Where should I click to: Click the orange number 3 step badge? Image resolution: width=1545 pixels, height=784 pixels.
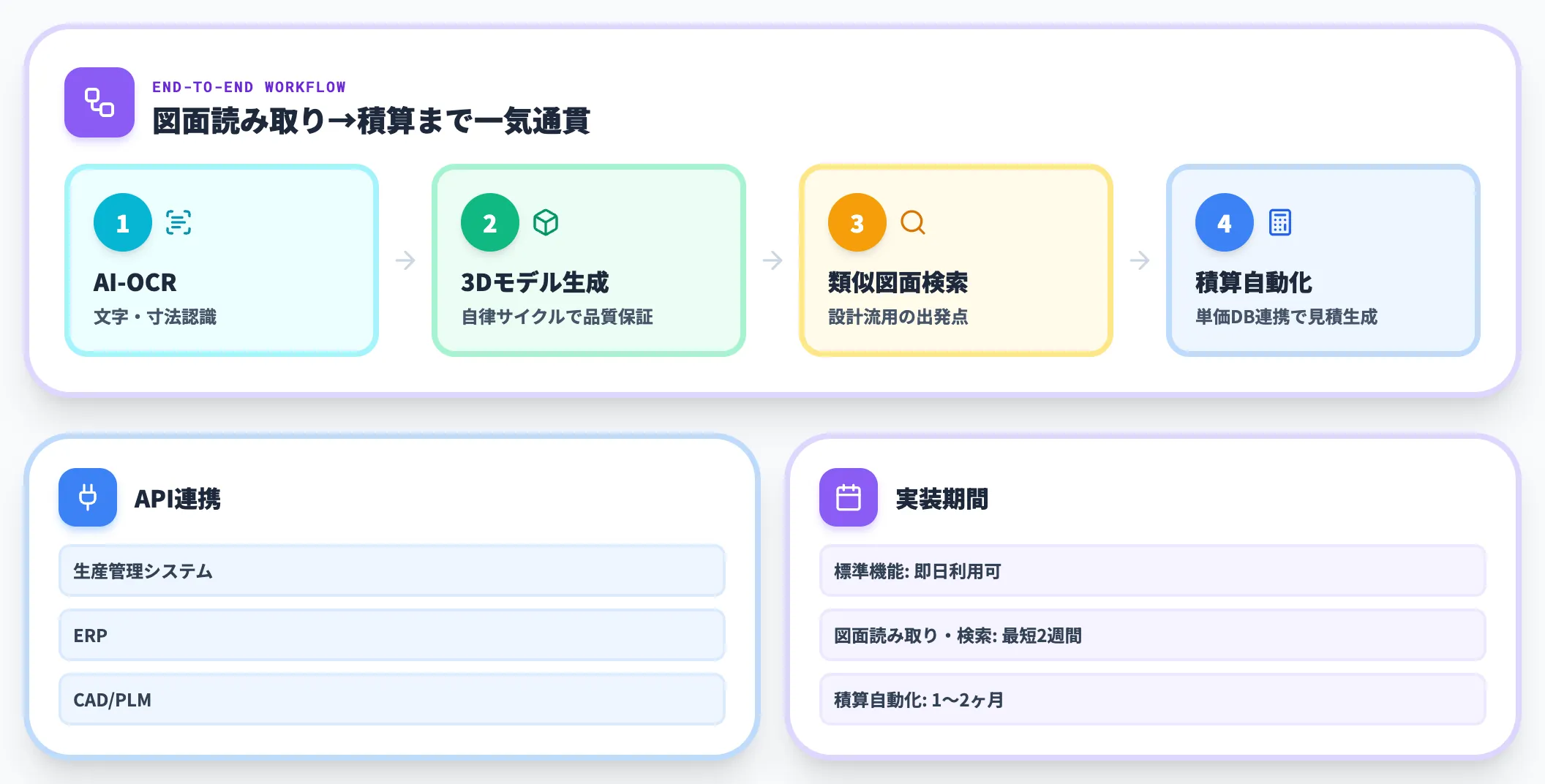click(857, 222)
